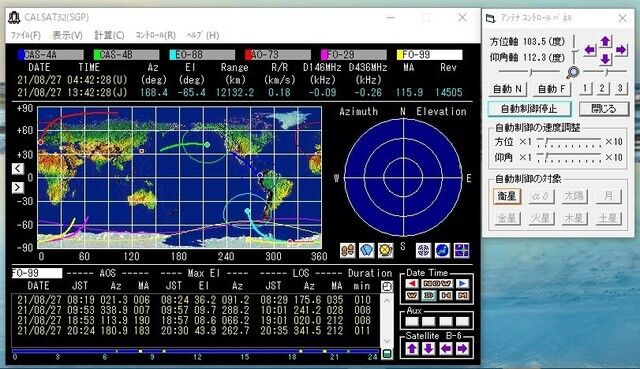Choose the H time-step unit
This screenshot has height=369, width=640.
(x=446, y=295)
